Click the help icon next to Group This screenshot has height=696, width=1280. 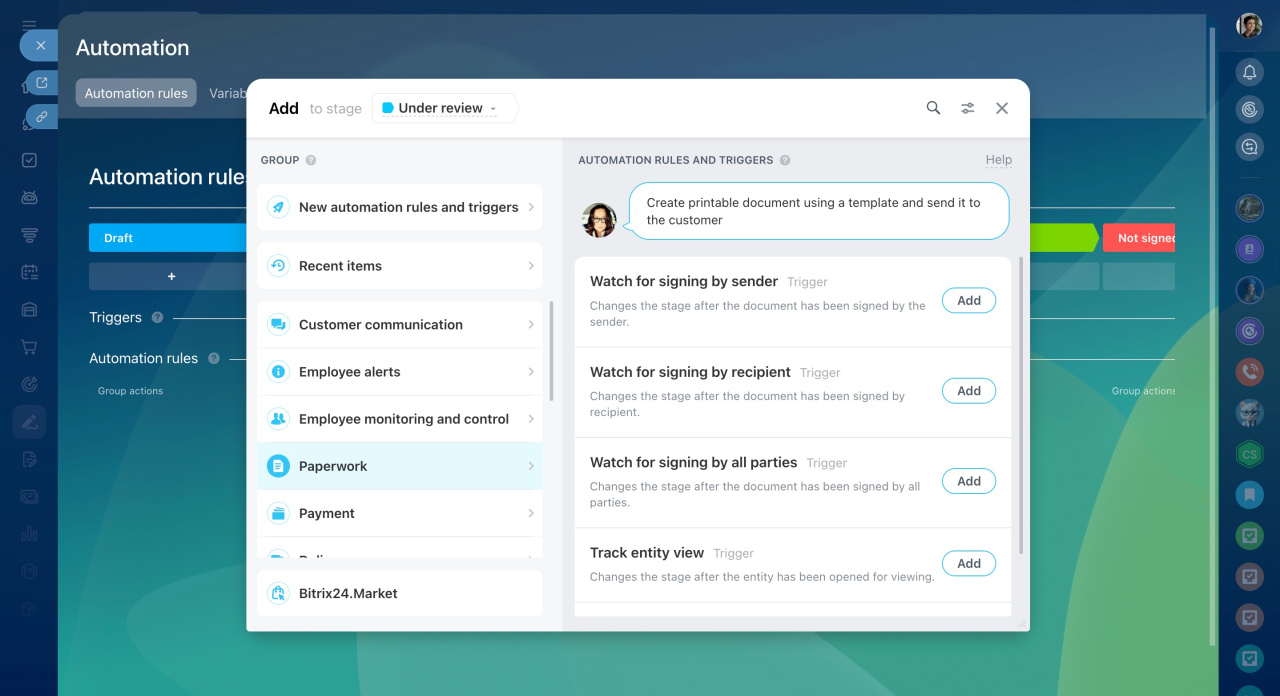[x=311, y=160]
